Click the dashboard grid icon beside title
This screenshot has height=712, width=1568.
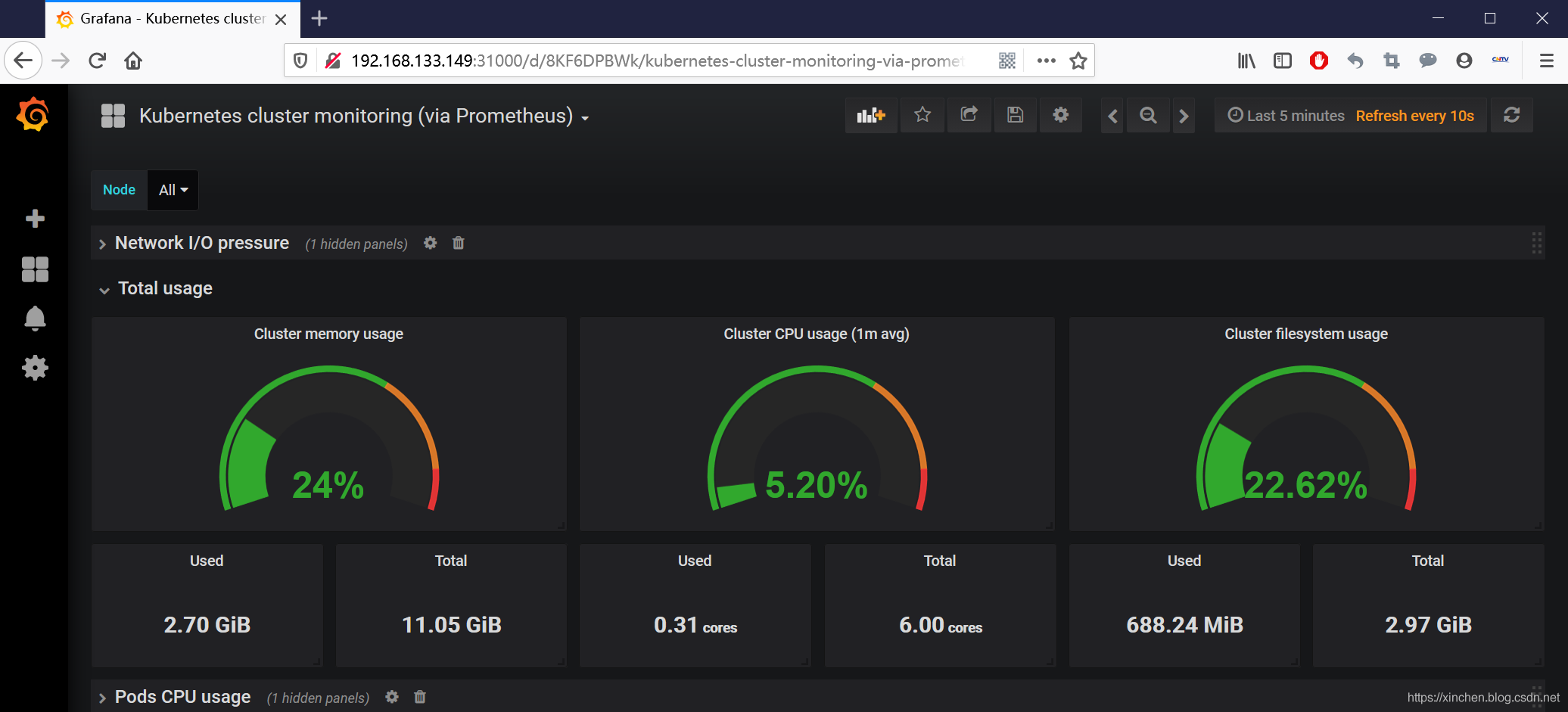coord(113,116)
